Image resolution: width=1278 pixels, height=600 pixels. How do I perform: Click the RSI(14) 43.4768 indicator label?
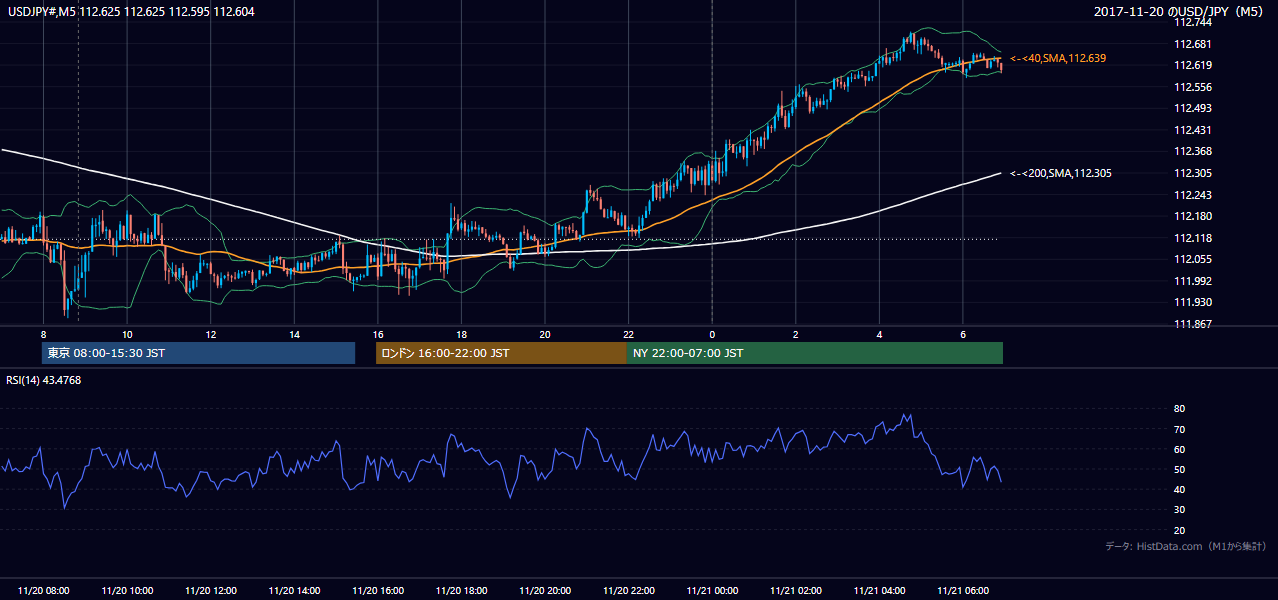44,379
